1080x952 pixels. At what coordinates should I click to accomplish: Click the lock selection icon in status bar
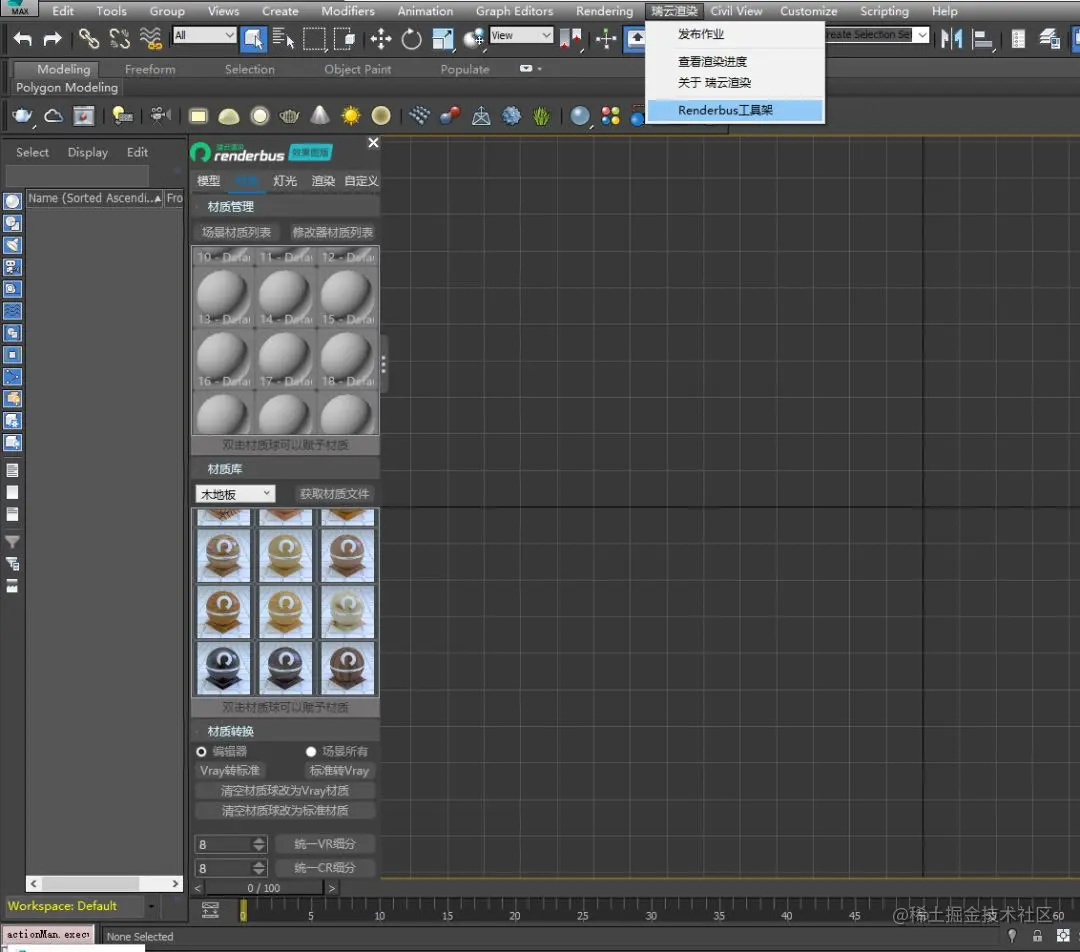1037,935
